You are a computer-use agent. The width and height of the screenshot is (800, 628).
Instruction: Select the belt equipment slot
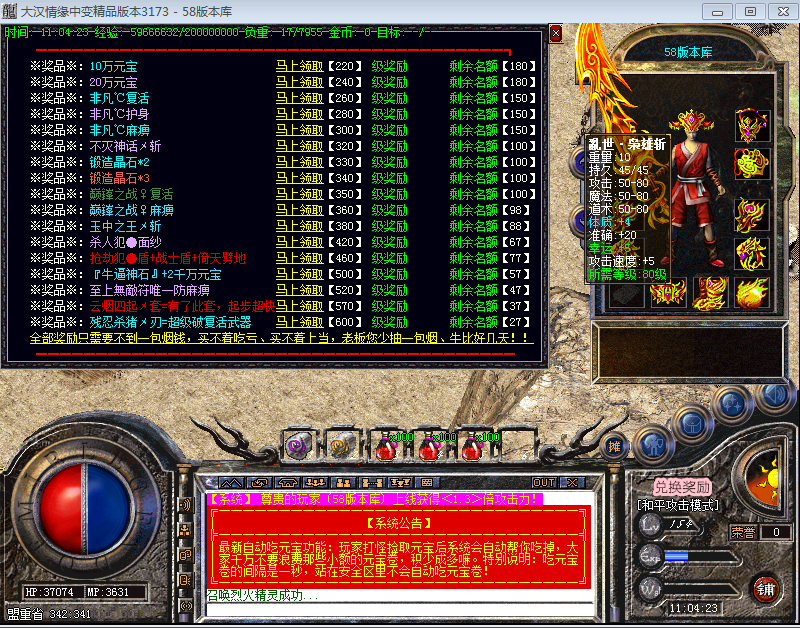click(x=668, y=293)
